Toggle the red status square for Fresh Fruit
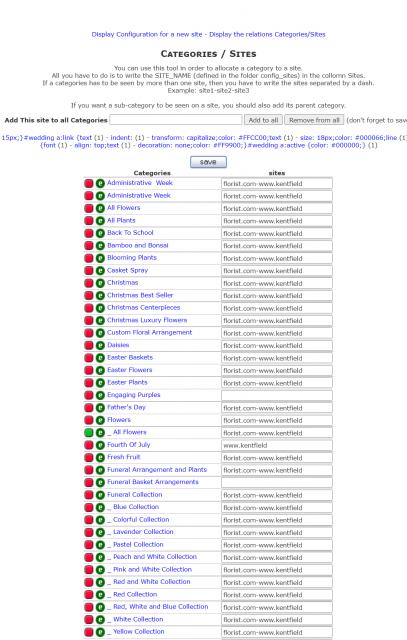 89,458
